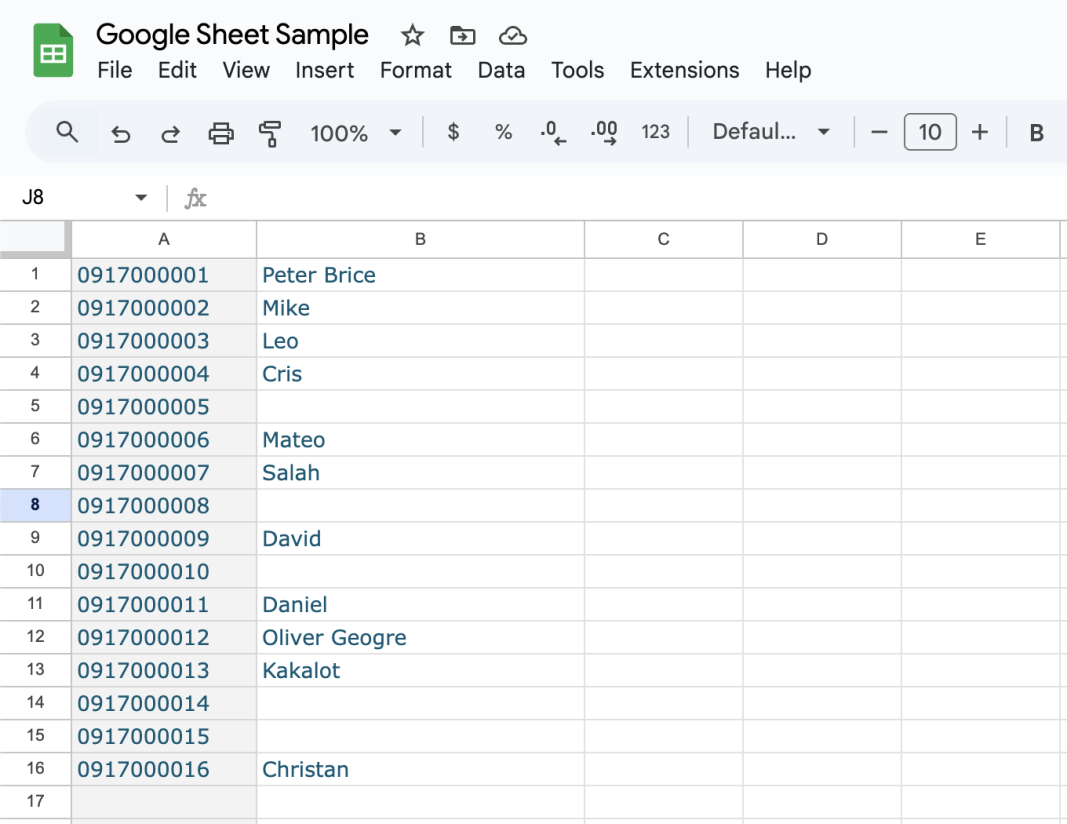Click the Google Sheets home logo

(54, 51)
